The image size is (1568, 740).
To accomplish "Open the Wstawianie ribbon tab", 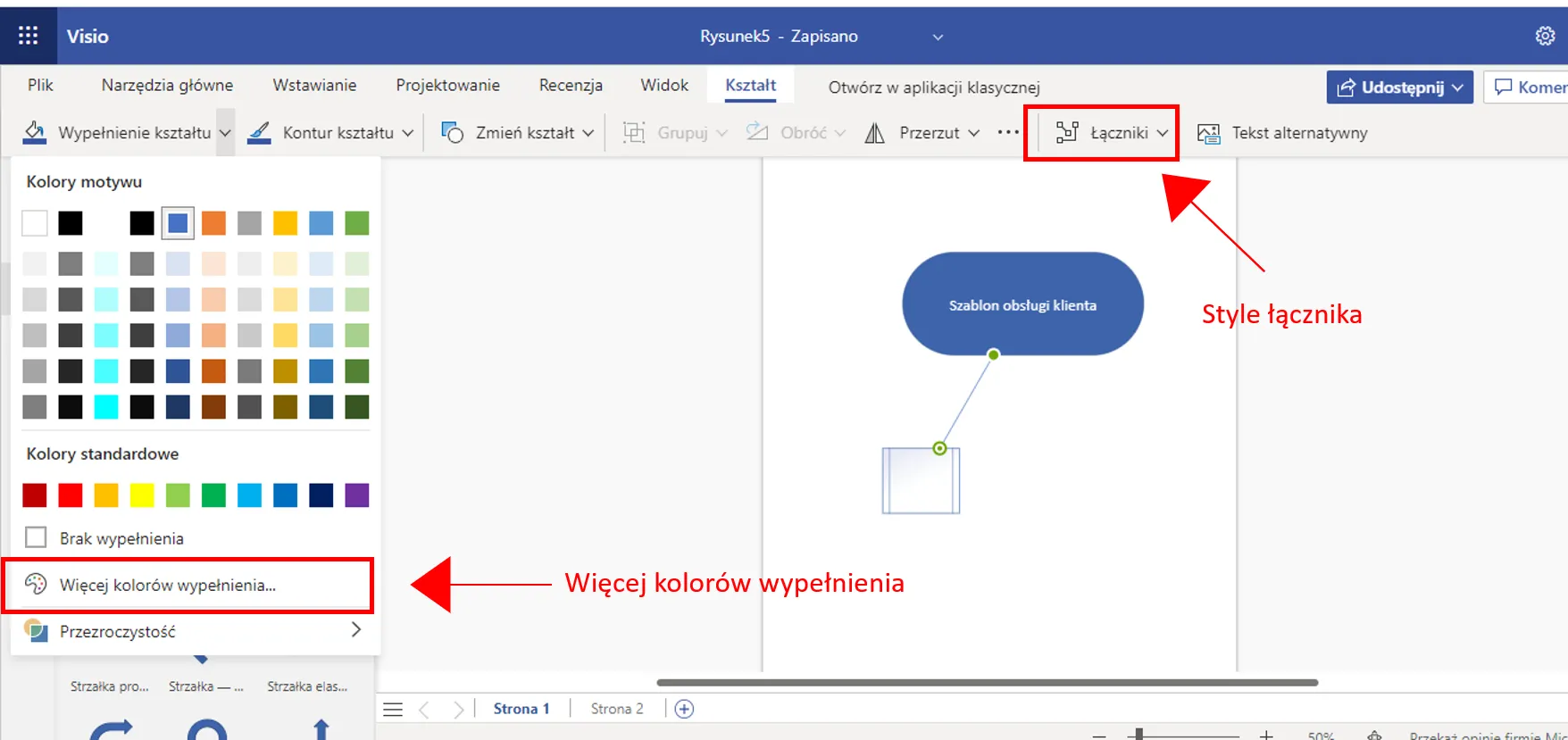I will click(x=314, y=85).
